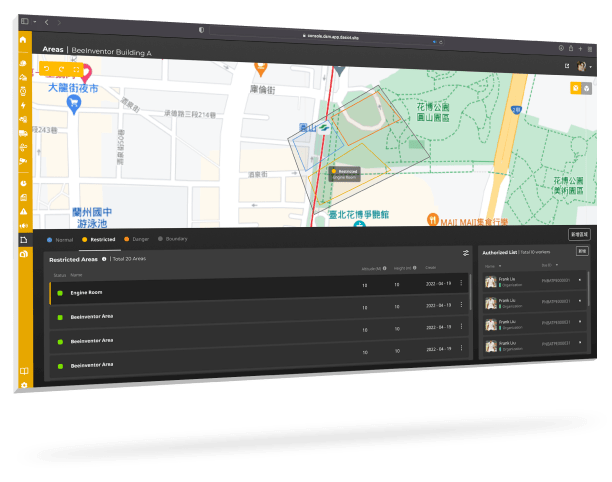Click the fullscreen frame icon on the map toolbar
Screen dimensions: 612x482
76,71
